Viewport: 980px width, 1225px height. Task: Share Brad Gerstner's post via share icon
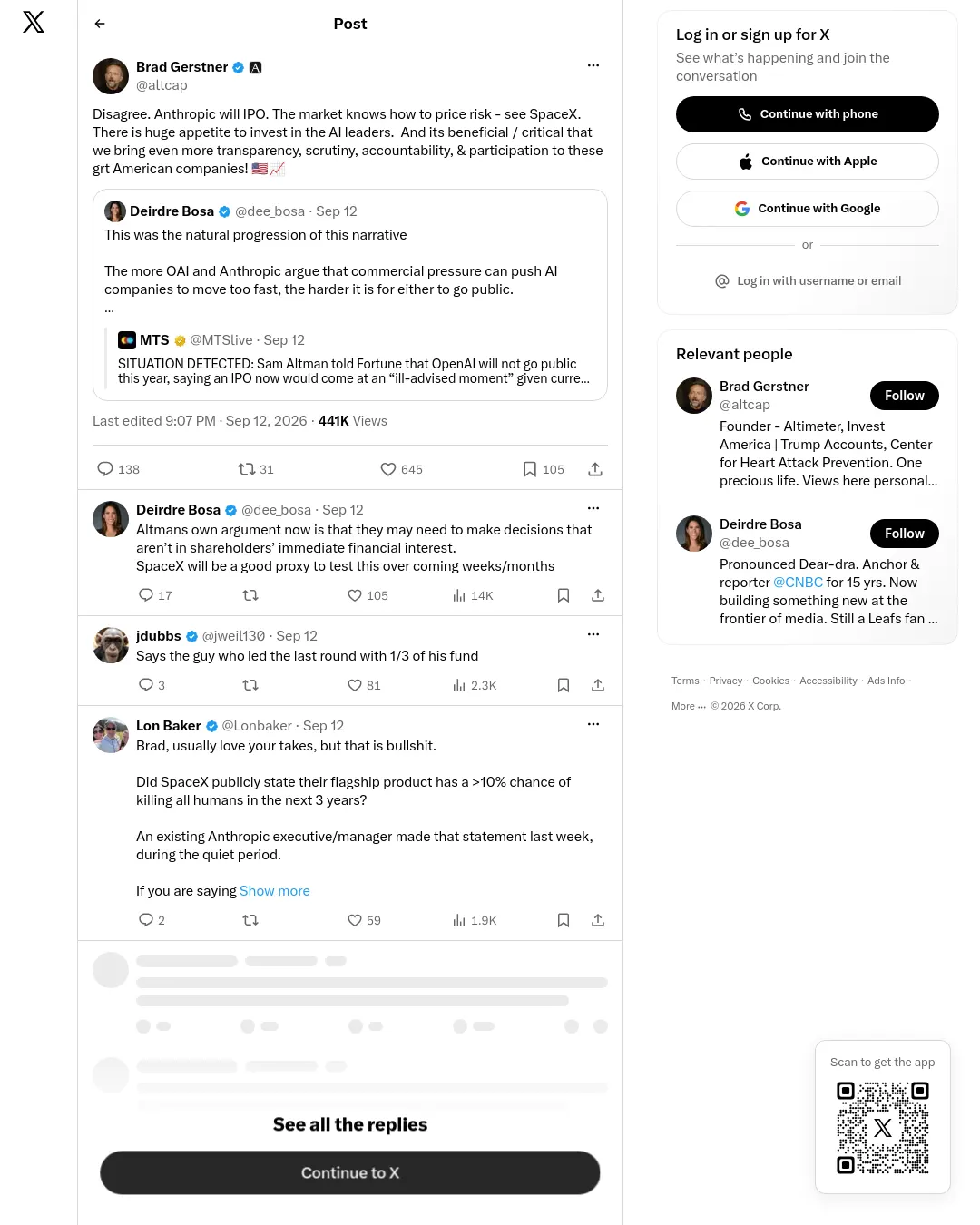595,469
